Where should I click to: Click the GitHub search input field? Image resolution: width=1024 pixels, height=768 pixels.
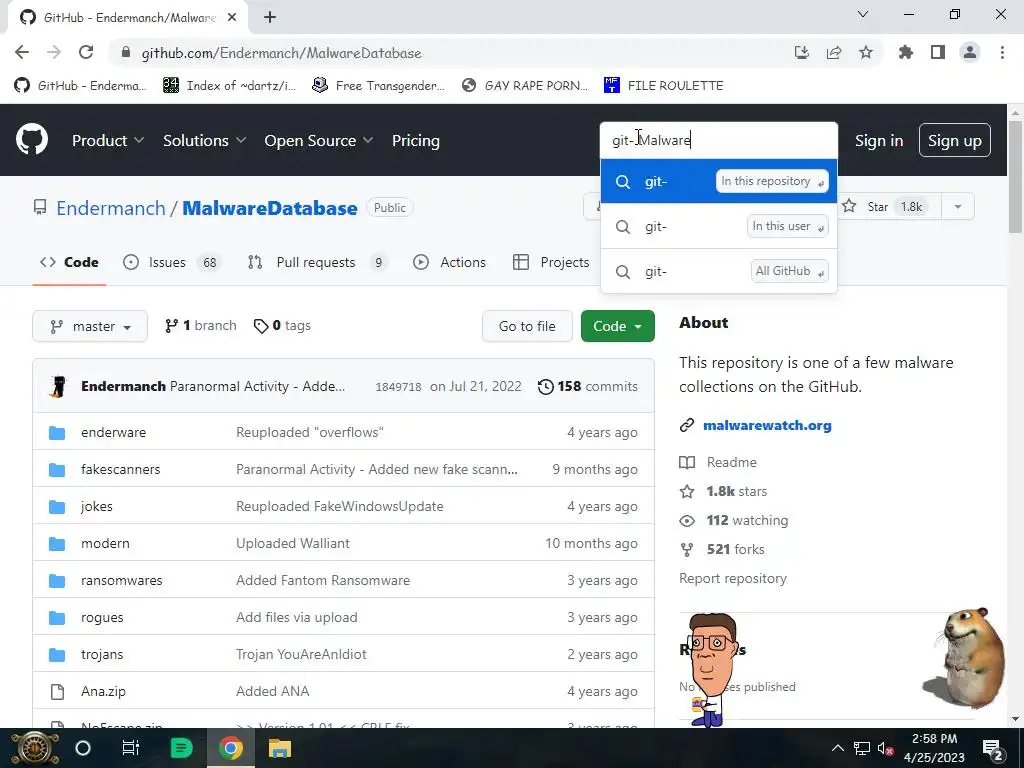pos(718,140)
